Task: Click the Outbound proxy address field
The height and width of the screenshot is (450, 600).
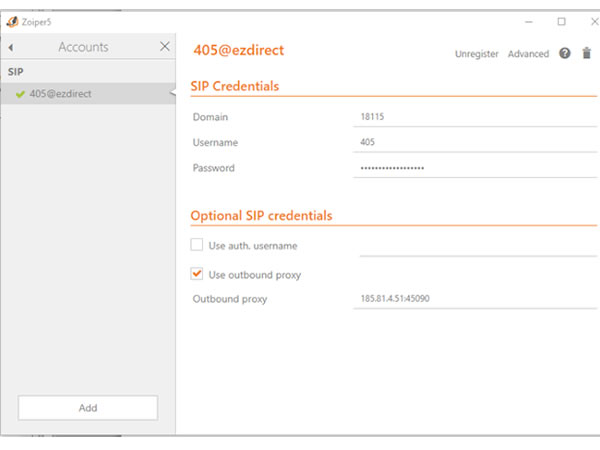Action: (x=475, y=299)
